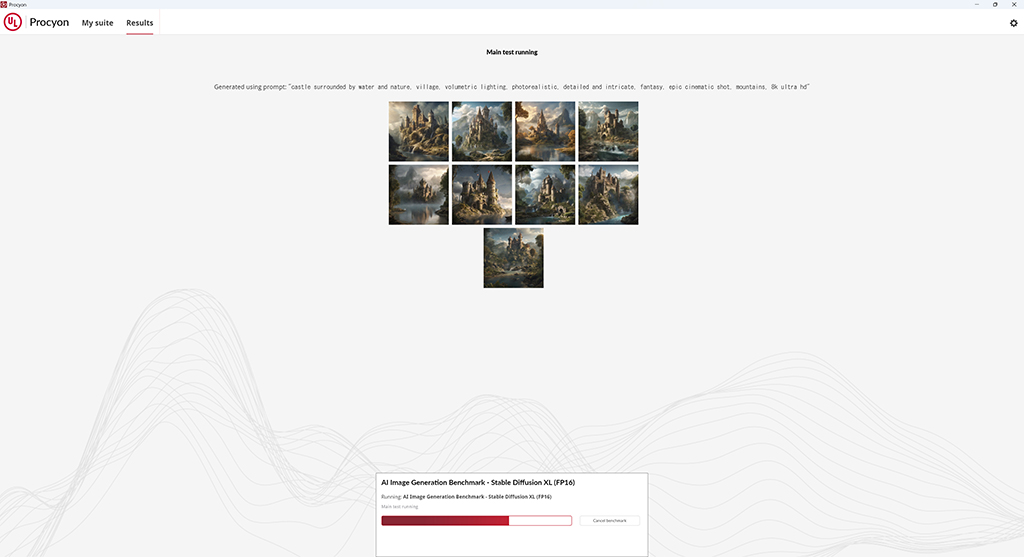Click the Procyon brand name text
Viewport: 1024px width, 557px height.
coord(49,22)
